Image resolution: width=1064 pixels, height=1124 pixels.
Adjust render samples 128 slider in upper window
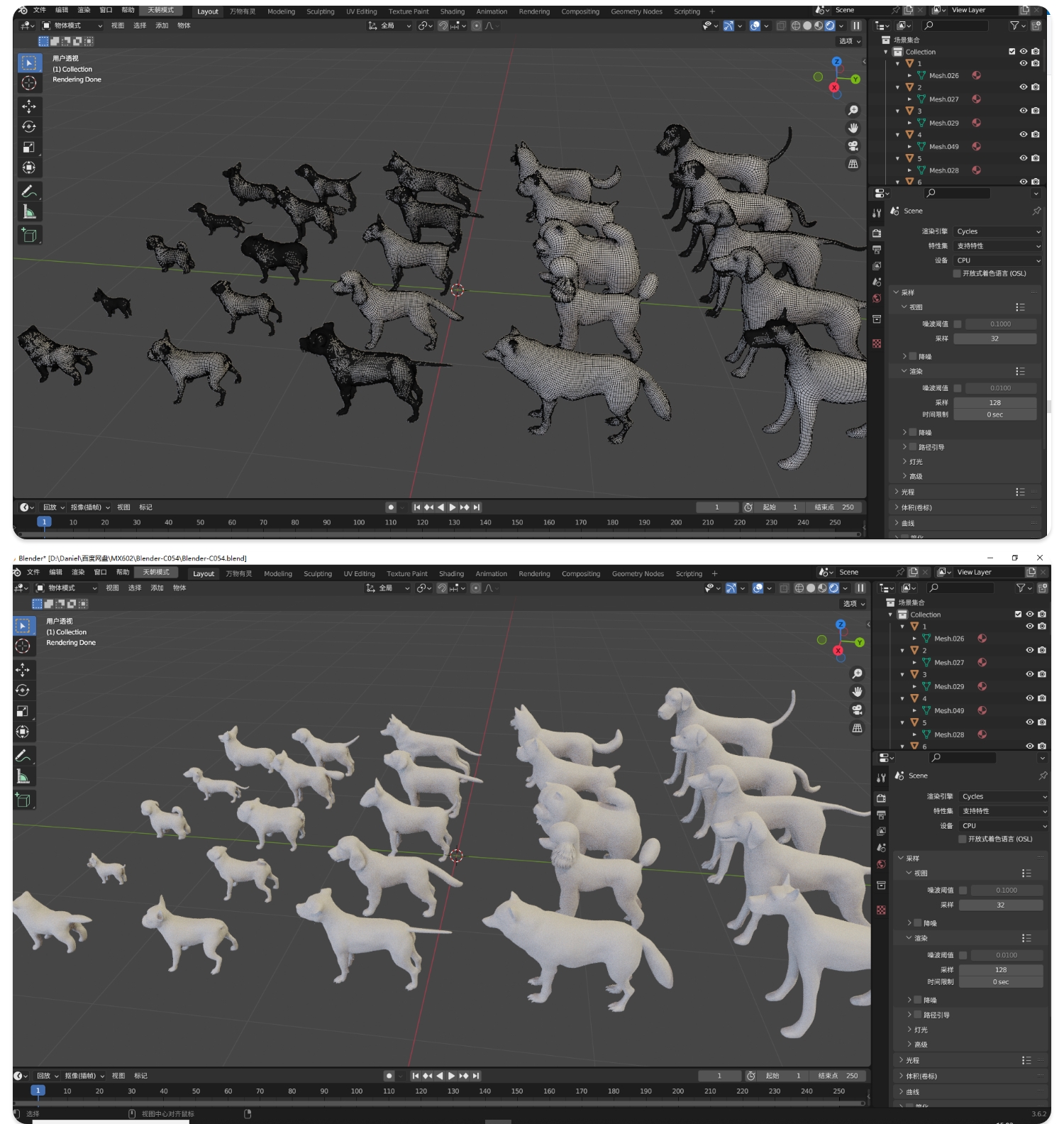(994, 402)
